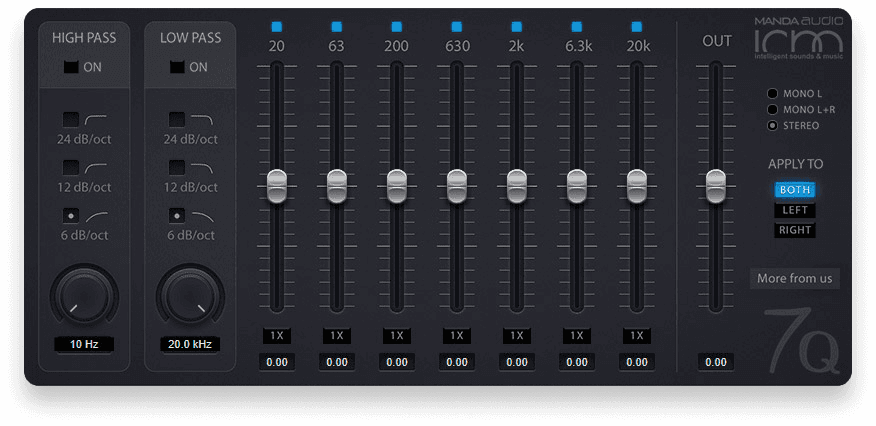
Task: Click the 1X multiplier under the 6.3k band
Action: point(577,336)
